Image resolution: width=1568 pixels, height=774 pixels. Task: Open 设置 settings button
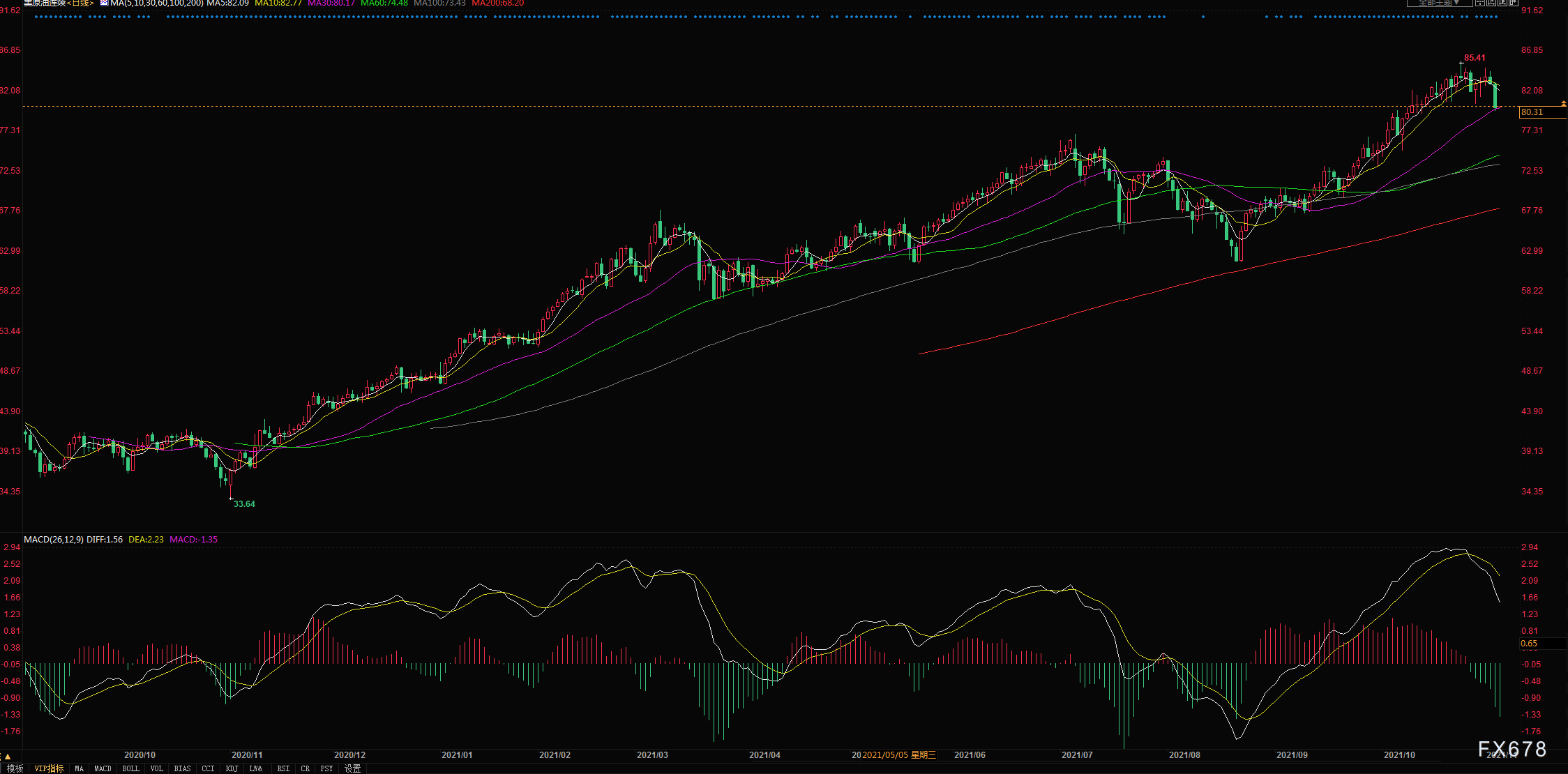click(352, 768)
